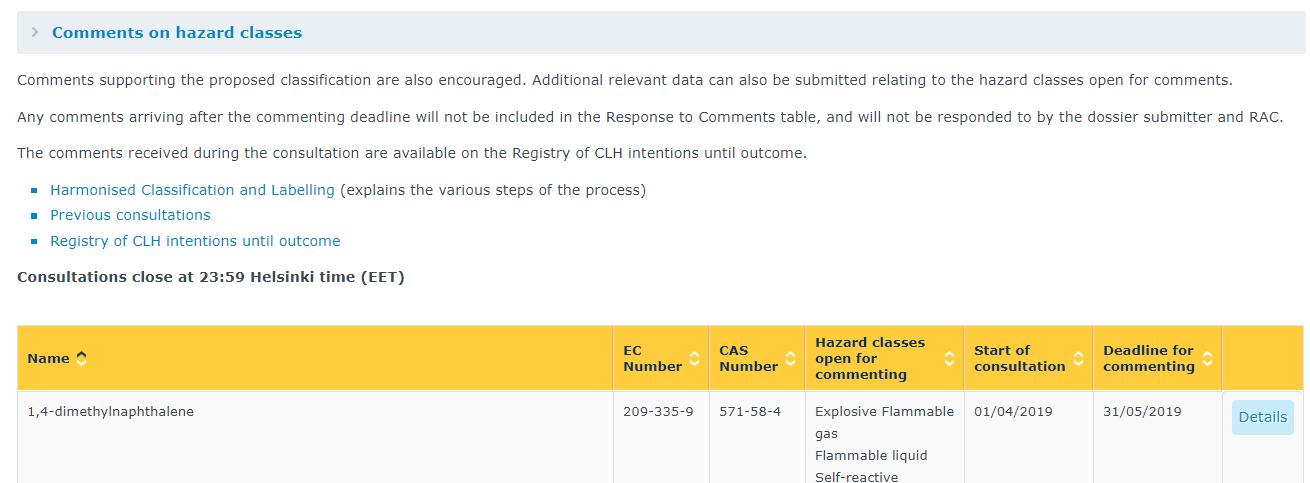
Task: Click the Deadline for commenting sort arrows
Action: pos(1207,358)
